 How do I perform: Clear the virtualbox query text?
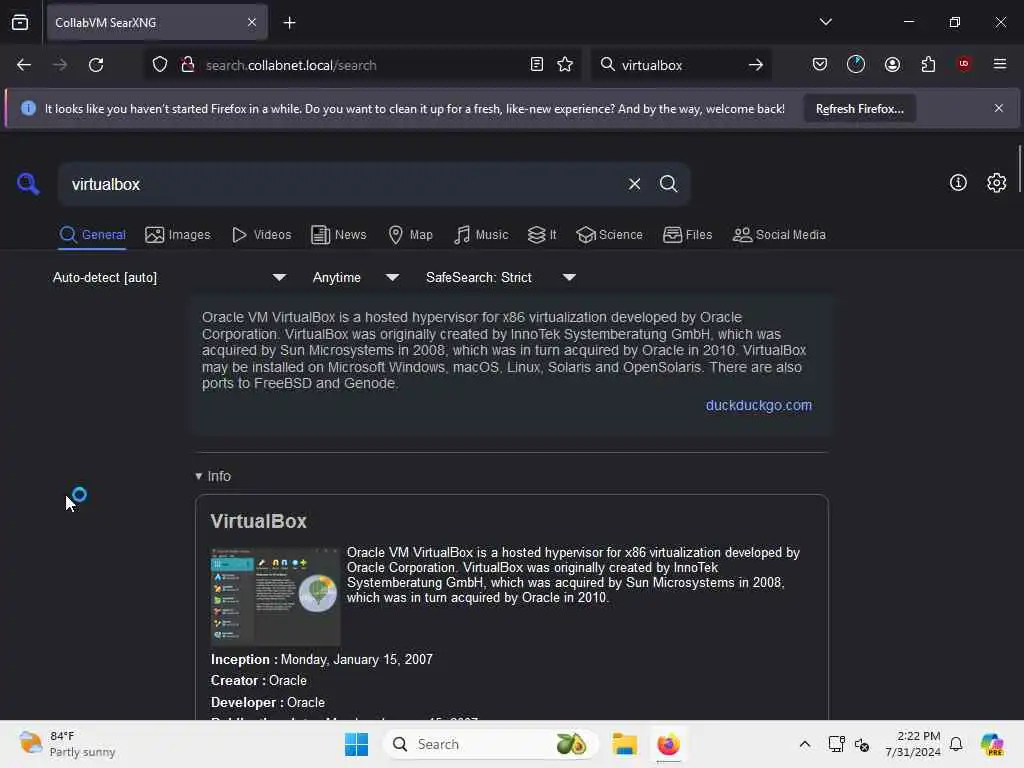point(634,184)
